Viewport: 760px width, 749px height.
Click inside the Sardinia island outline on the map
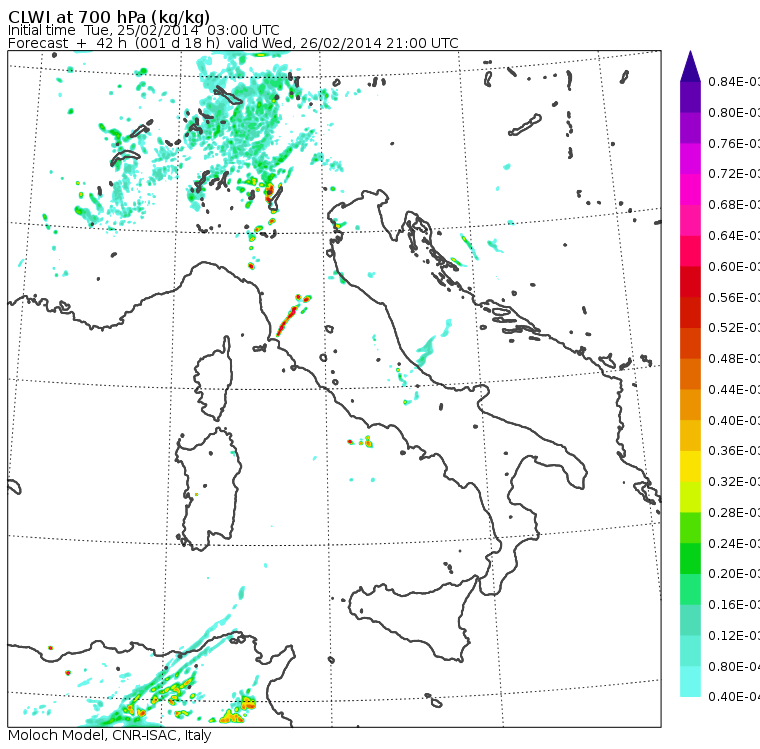tap(209, 490)
